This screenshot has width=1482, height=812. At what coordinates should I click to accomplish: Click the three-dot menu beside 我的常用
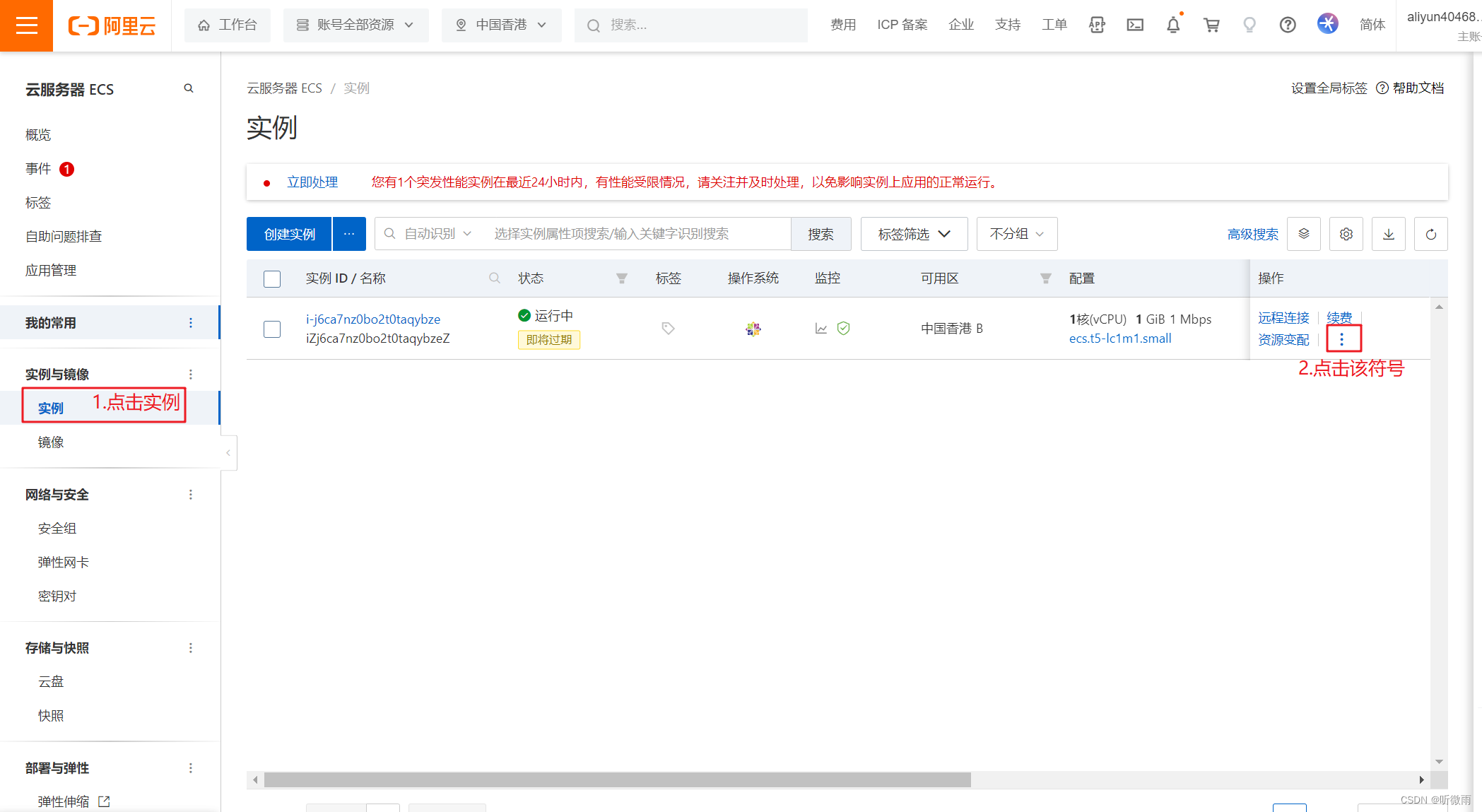(191, 323)
